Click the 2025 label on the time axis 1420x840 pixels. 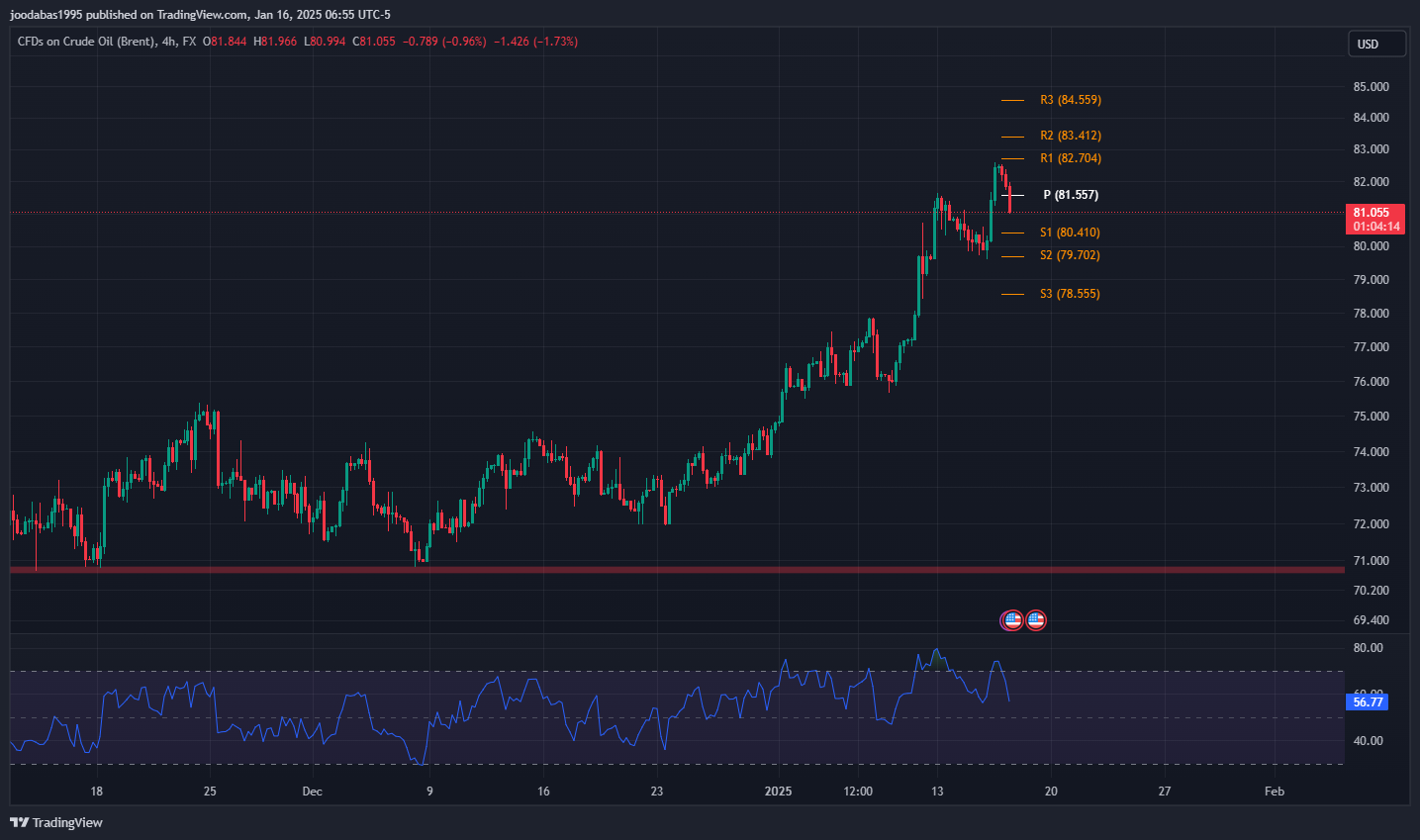tap(779, 792)
